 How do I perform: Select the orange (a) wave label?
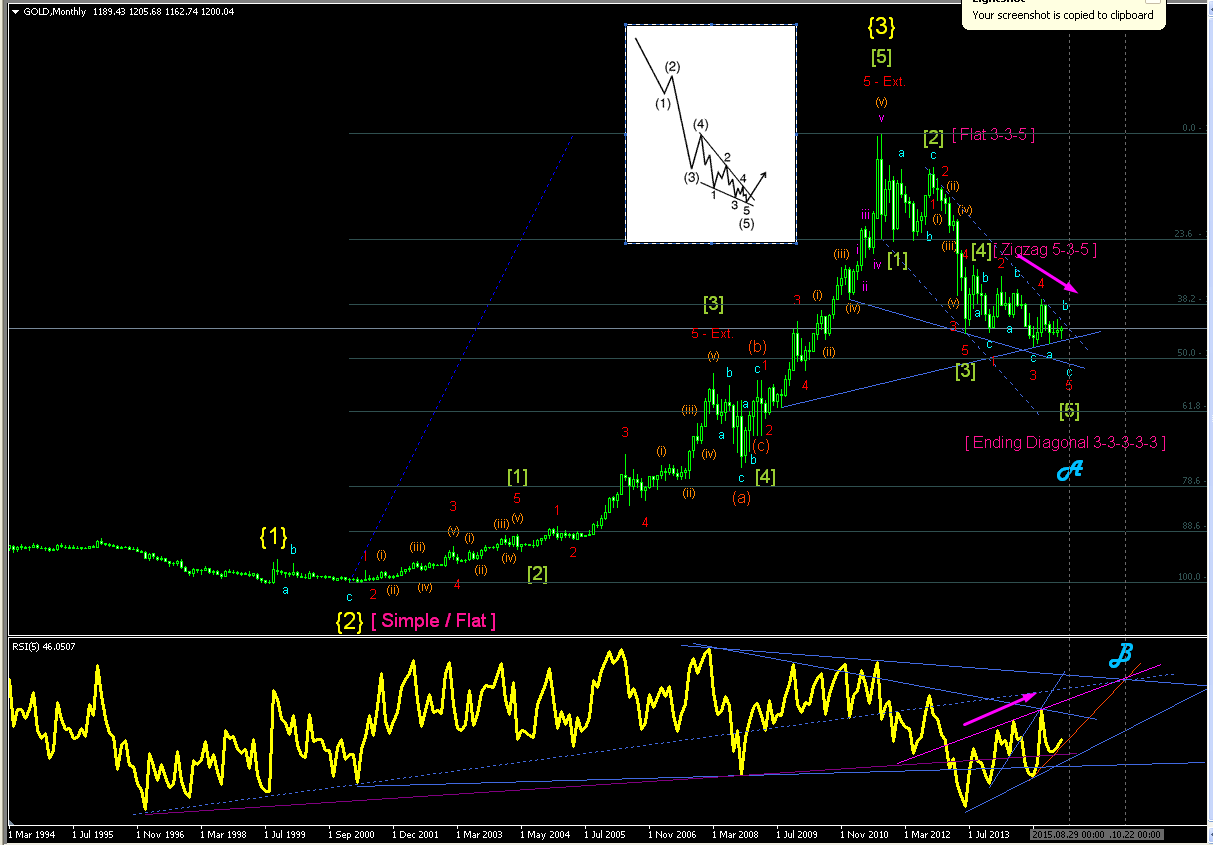click(741, 496)
